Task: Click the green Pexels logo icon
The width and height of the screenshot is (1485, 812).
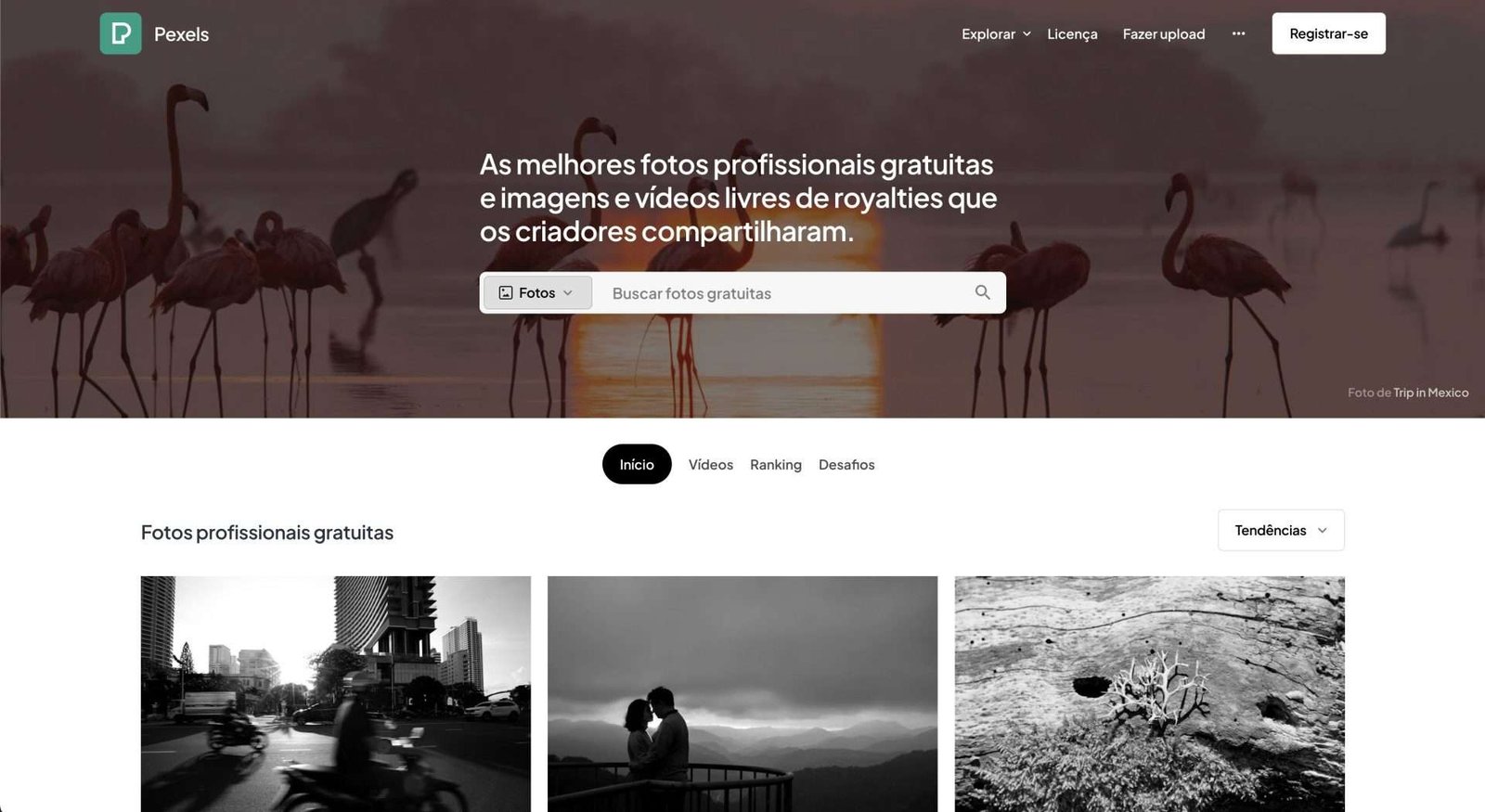Action: pyautogui.click(x=121, y=33)
